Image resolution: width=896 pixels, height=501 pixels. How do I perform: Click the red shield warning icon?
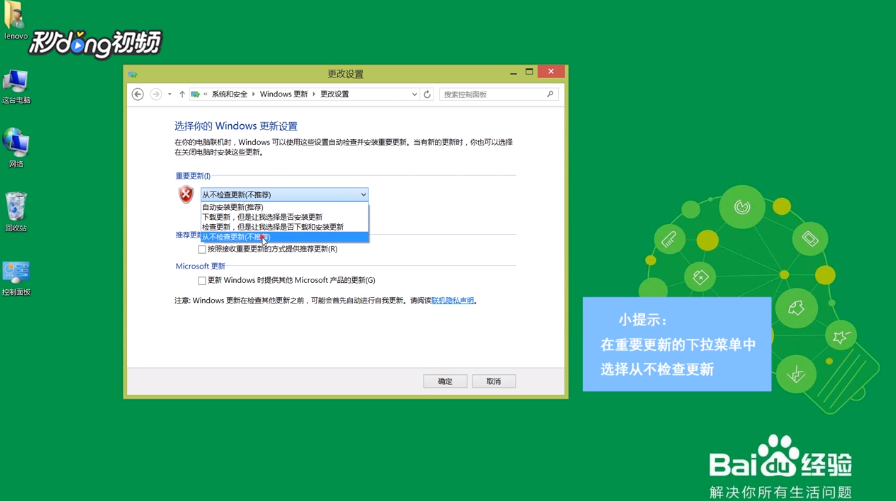[186, 194]
